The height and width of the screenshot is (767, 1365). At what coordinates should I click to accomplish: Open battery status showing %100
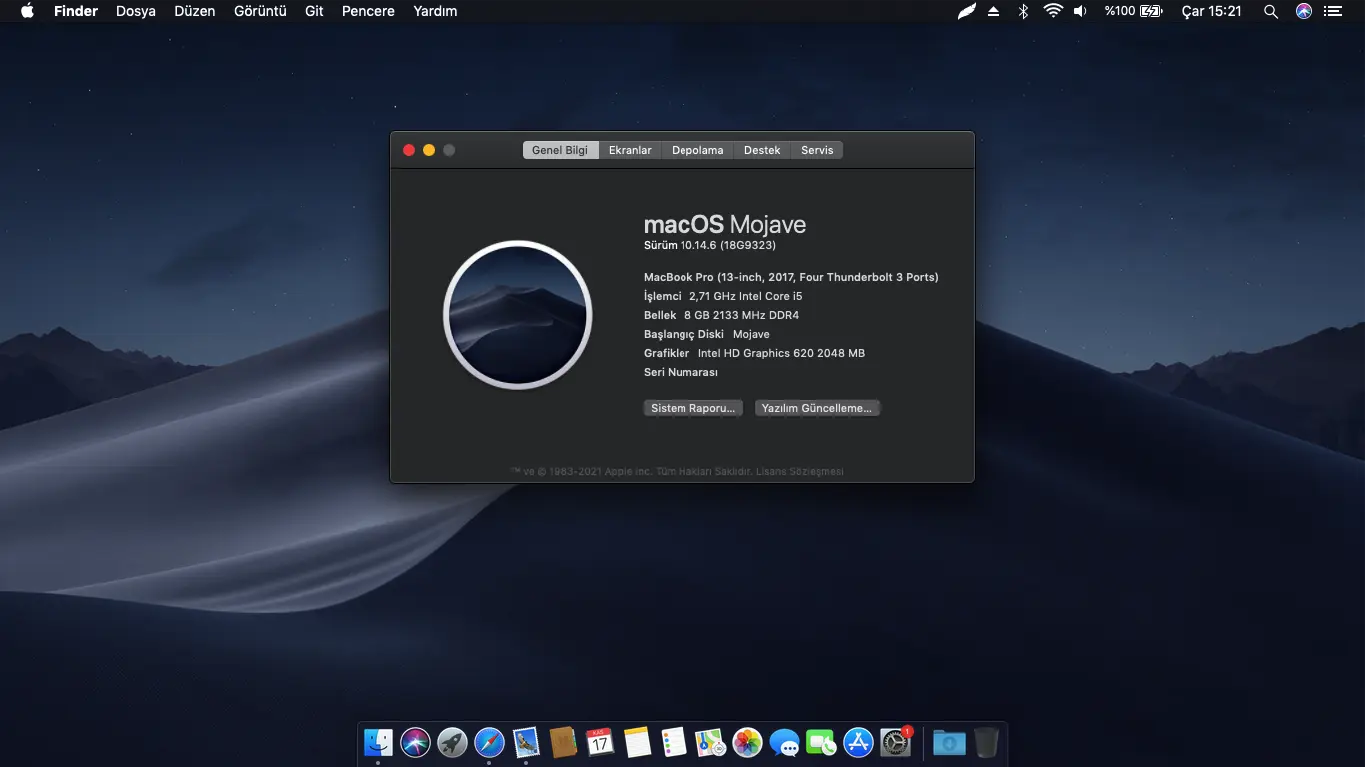pos(1133,11)
